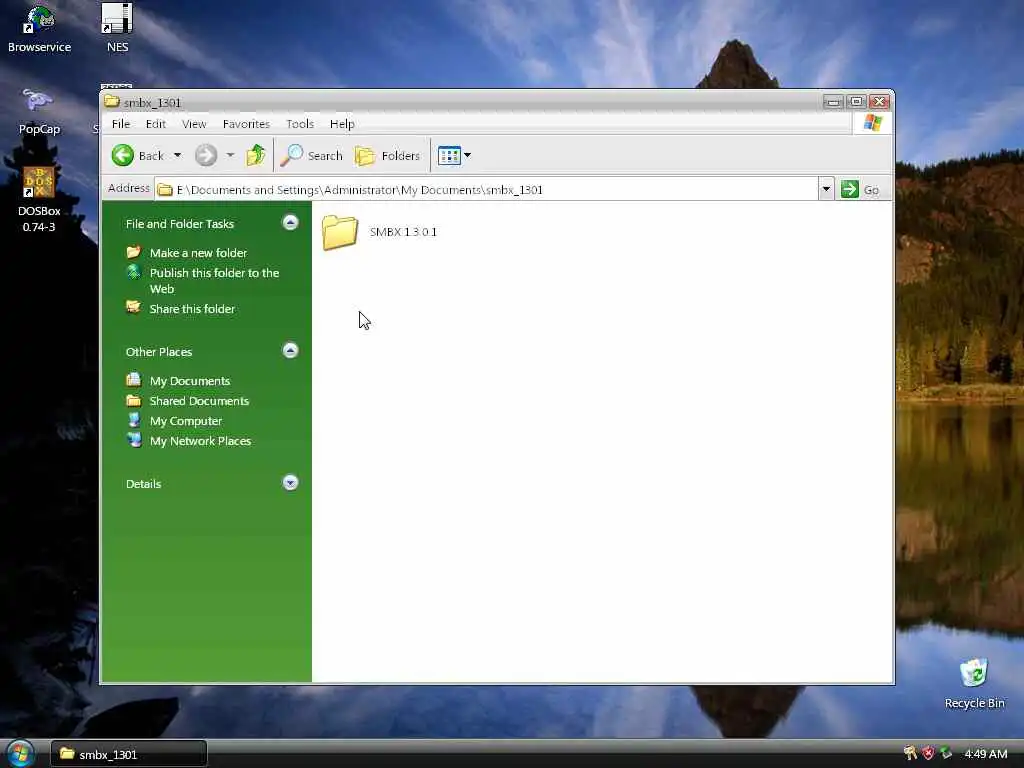Minimize the smbx_1301 window
1024x768 pixels.
(833, 102)
